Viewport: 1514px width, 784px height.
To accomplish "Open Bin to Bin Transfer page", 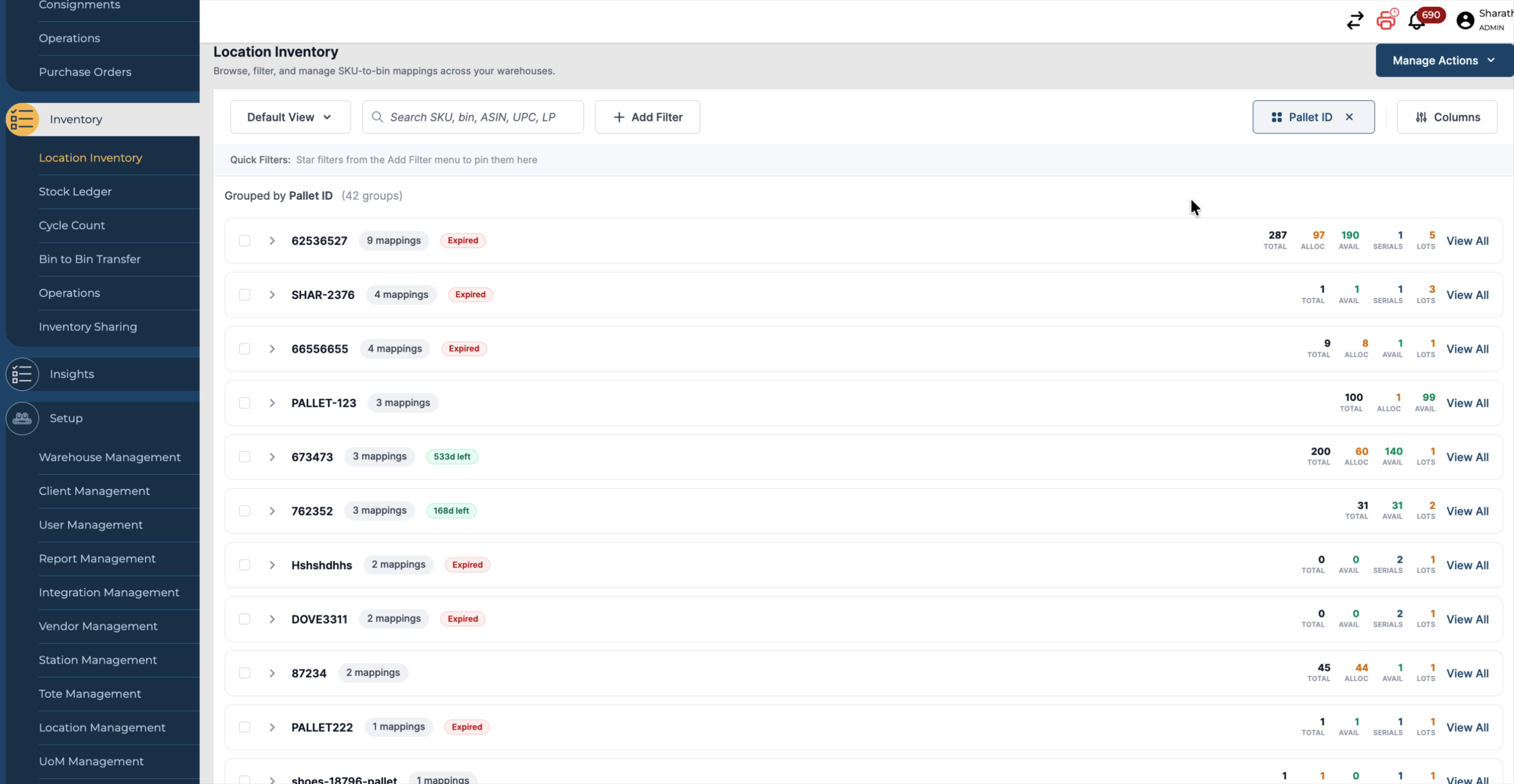I will pos(90,259).
